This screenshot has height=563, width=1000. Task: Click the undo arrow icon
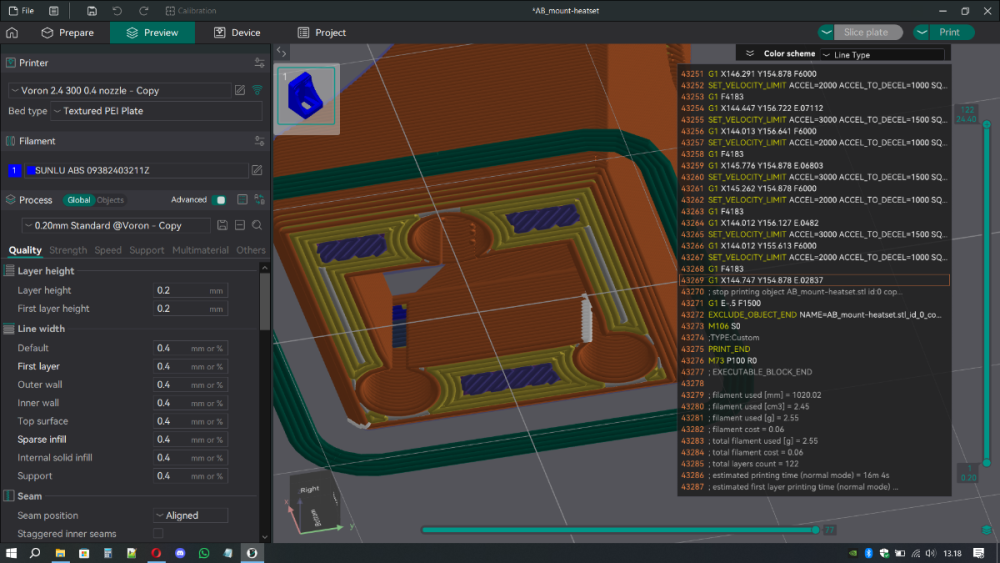click(x=117, y=11)
